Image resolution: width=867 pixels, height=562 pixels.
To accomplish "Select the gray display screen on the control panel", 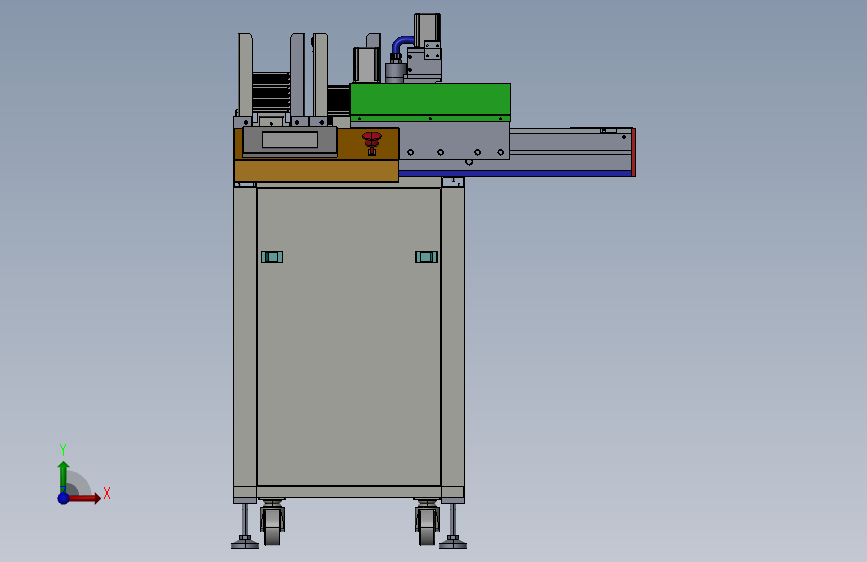I will coord(290,139).
